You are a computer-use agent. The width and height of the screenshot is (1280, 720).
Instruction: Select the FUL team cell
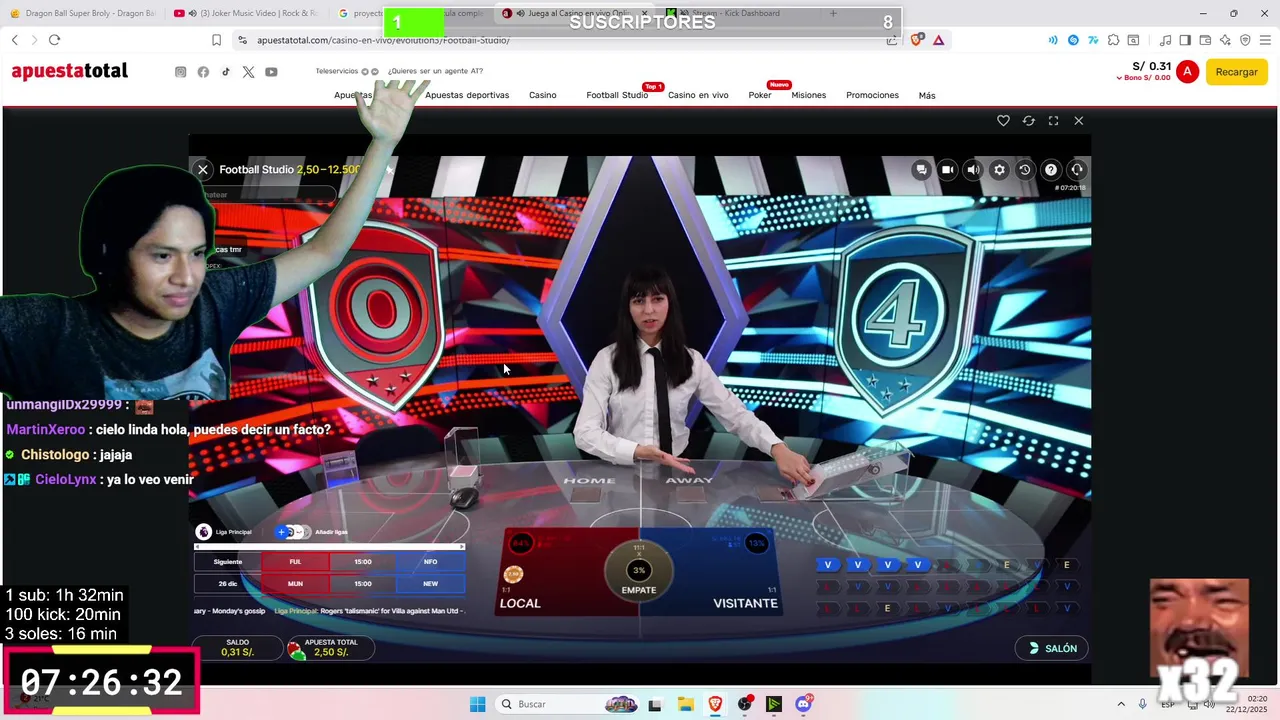295,562
